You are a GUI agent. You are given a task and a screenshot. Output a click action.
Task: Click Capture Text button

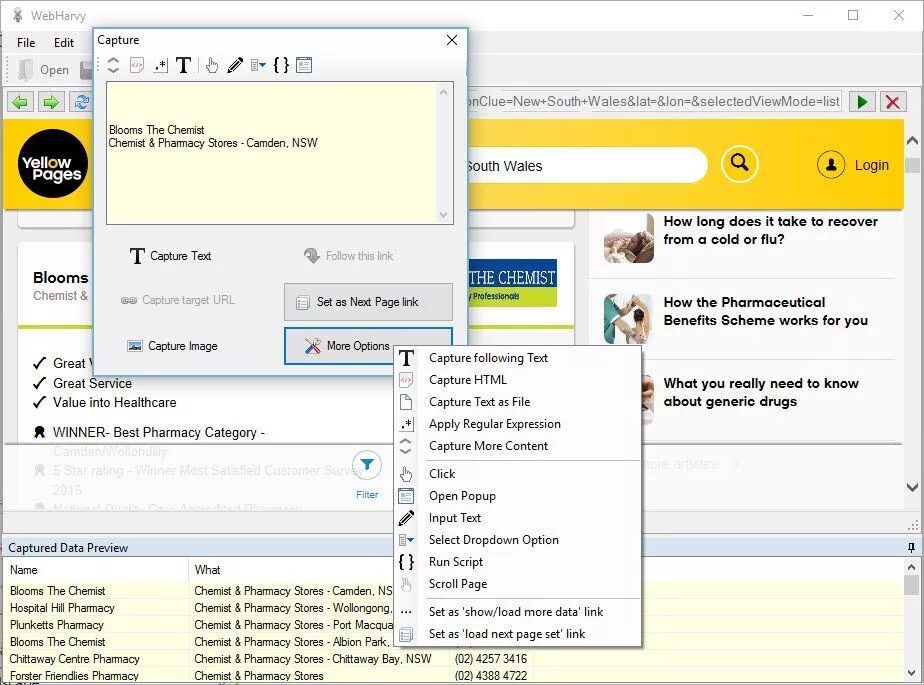point(170,256)
